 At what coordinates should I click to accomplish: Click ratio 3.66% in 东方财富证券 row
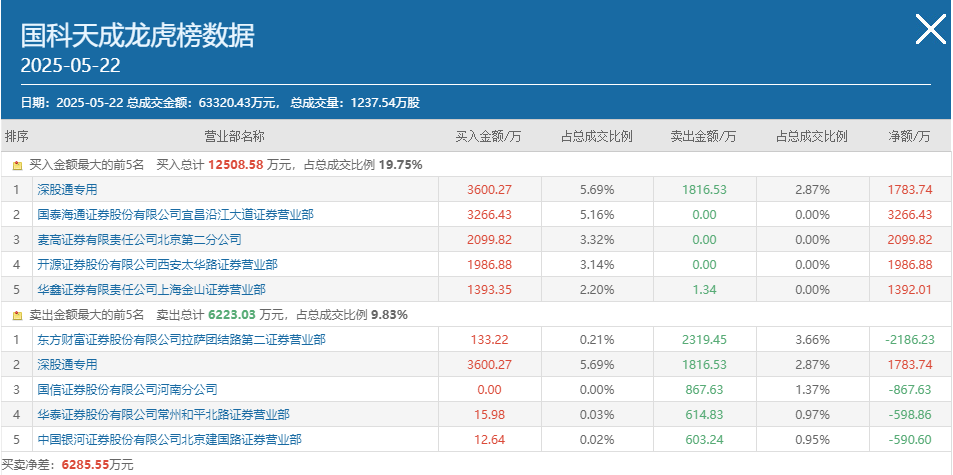click(812, 340)
